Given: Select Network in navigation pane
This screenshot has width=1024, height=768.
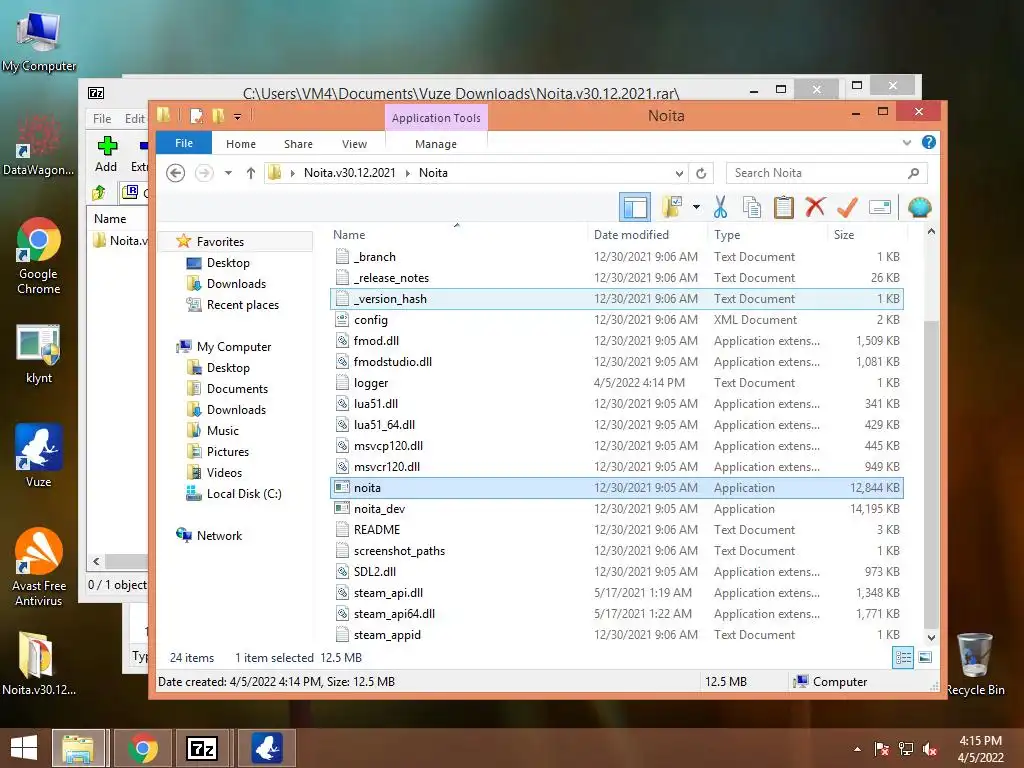Looking at the screenshot, I should point(219,536).
